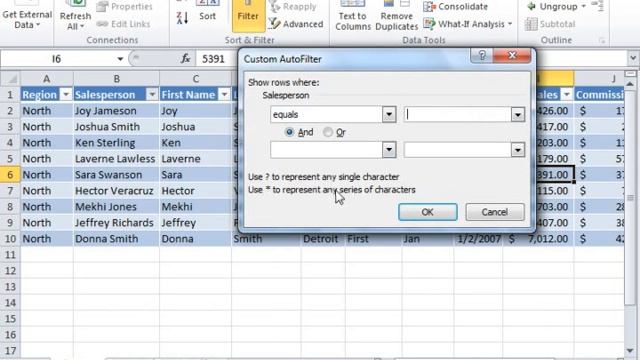Close the Custom AutoFilter dialog
The width and height of the screenshot is (640, 360).
click(512, 55)
